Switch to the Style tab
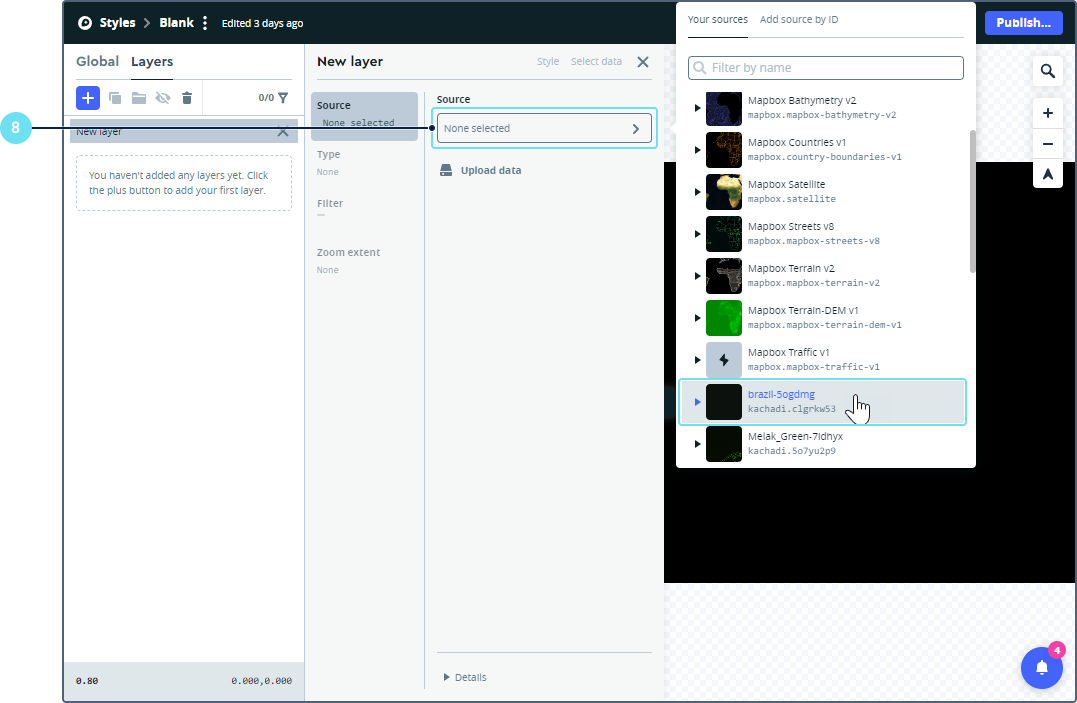The height and width of the screenshot is (703, 1077). pos(547,61)
